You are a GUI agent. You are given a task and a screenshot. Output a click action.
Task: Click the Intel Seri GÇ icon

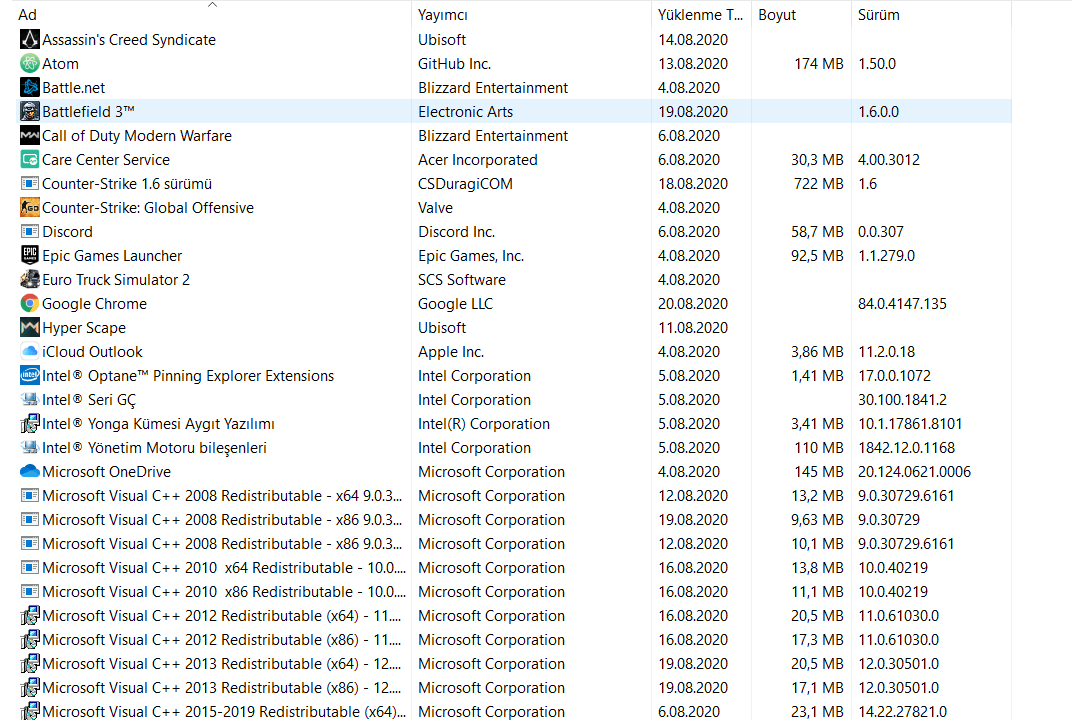29,399
